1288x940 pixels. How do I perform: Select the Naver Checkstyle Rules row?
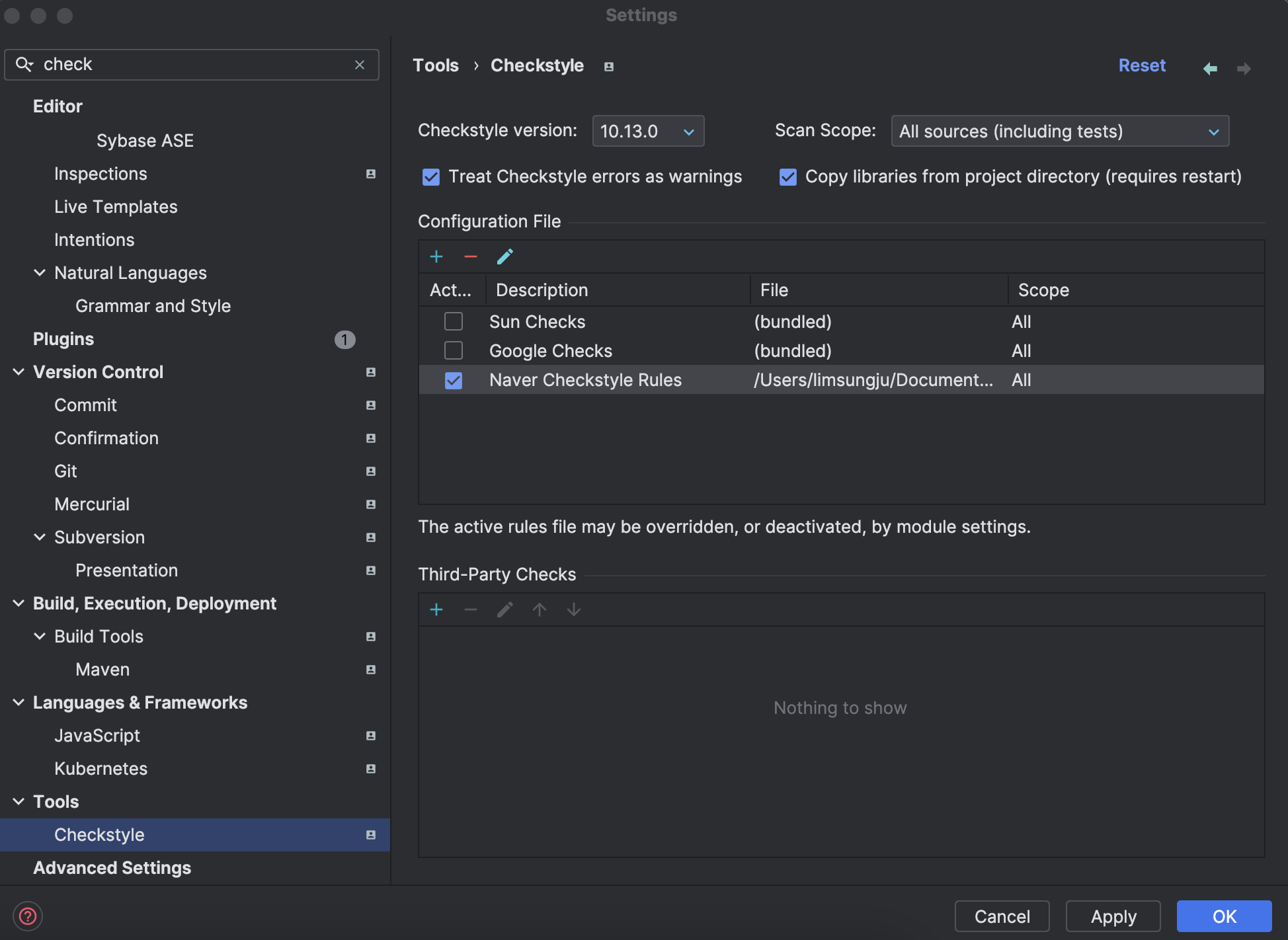(x=841, y=380)
